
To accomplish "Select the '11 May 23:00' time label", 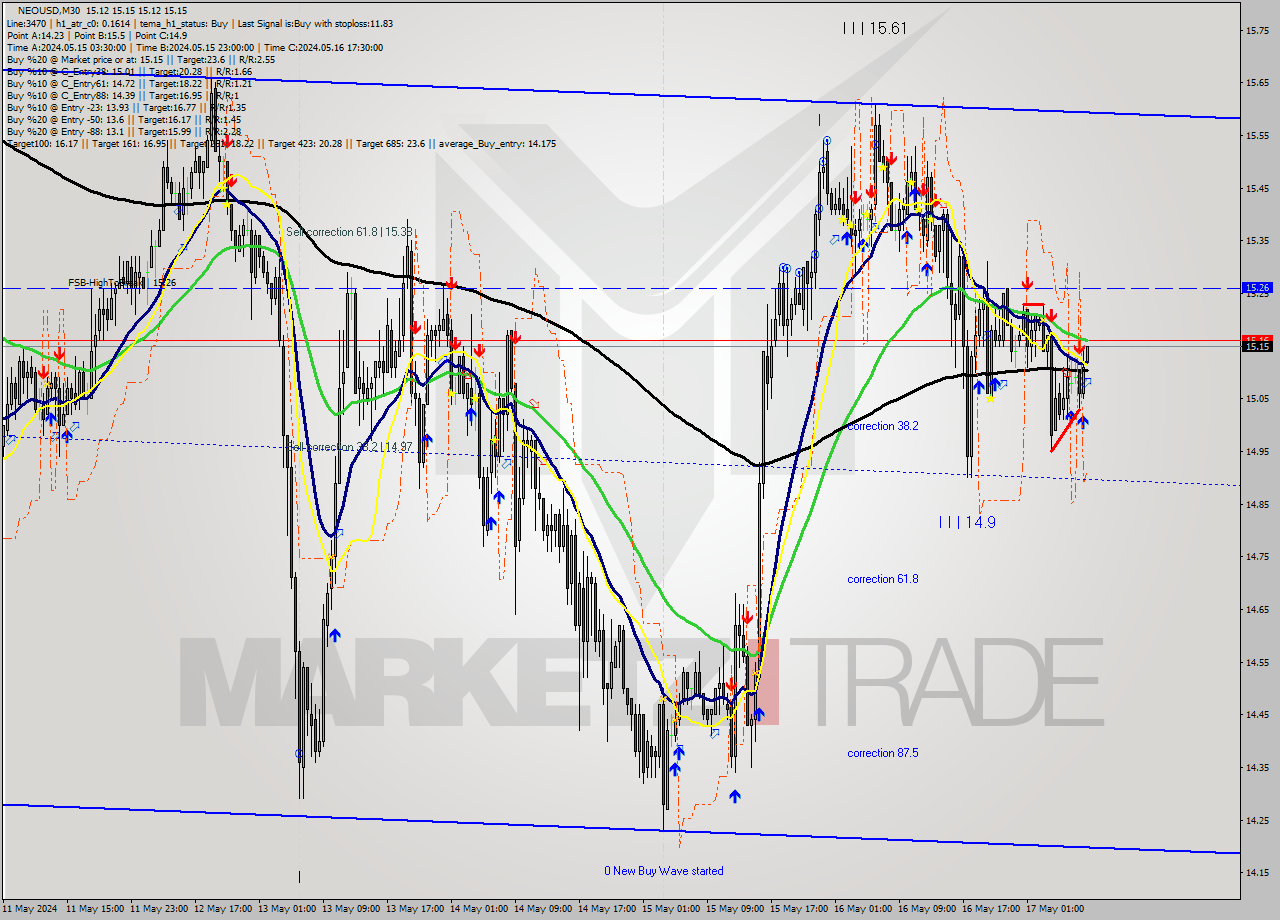I will [x=159, y=909].
